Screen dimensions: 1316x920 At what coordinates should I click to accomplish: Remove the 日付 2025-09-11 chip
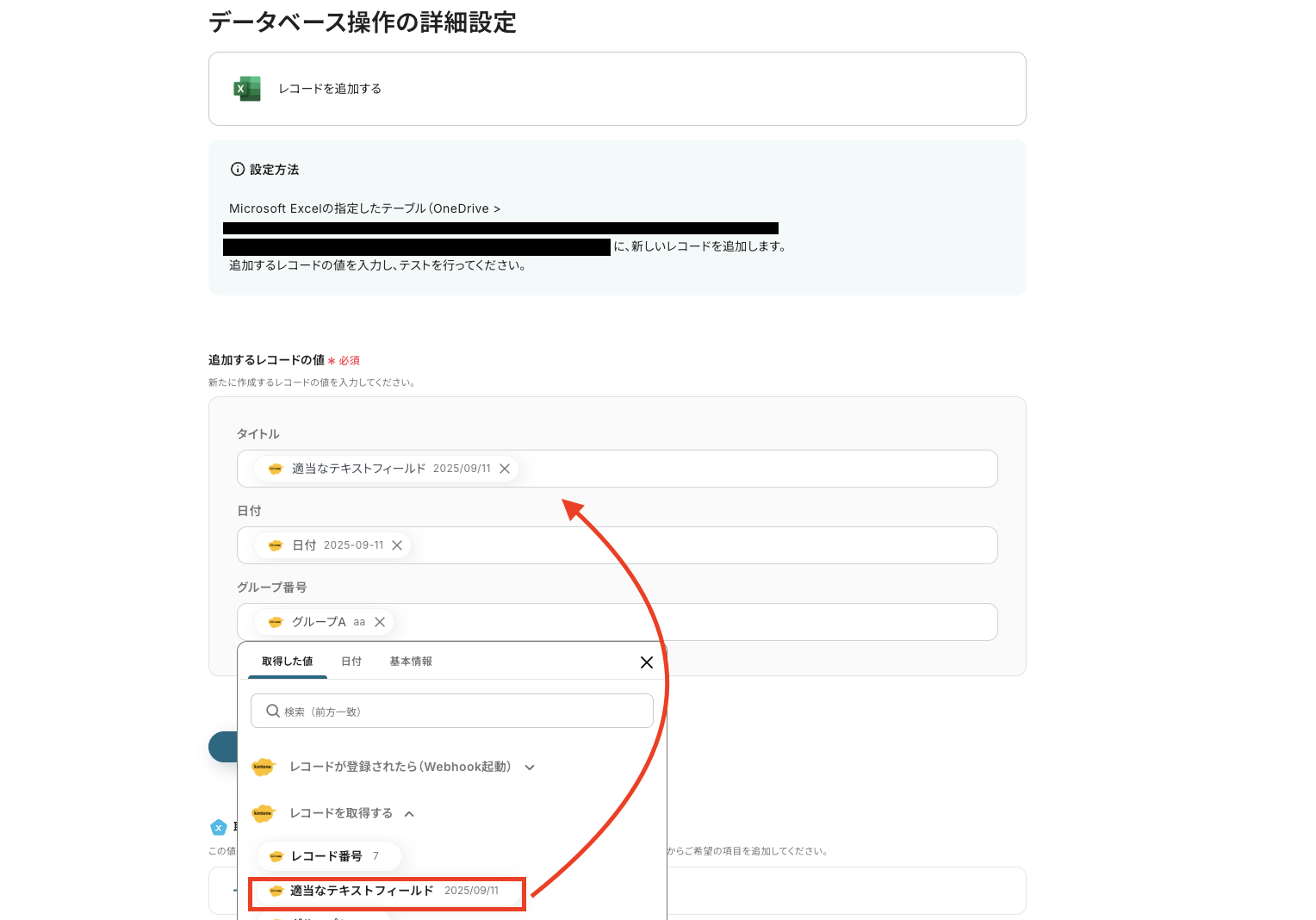click(397, 545)
